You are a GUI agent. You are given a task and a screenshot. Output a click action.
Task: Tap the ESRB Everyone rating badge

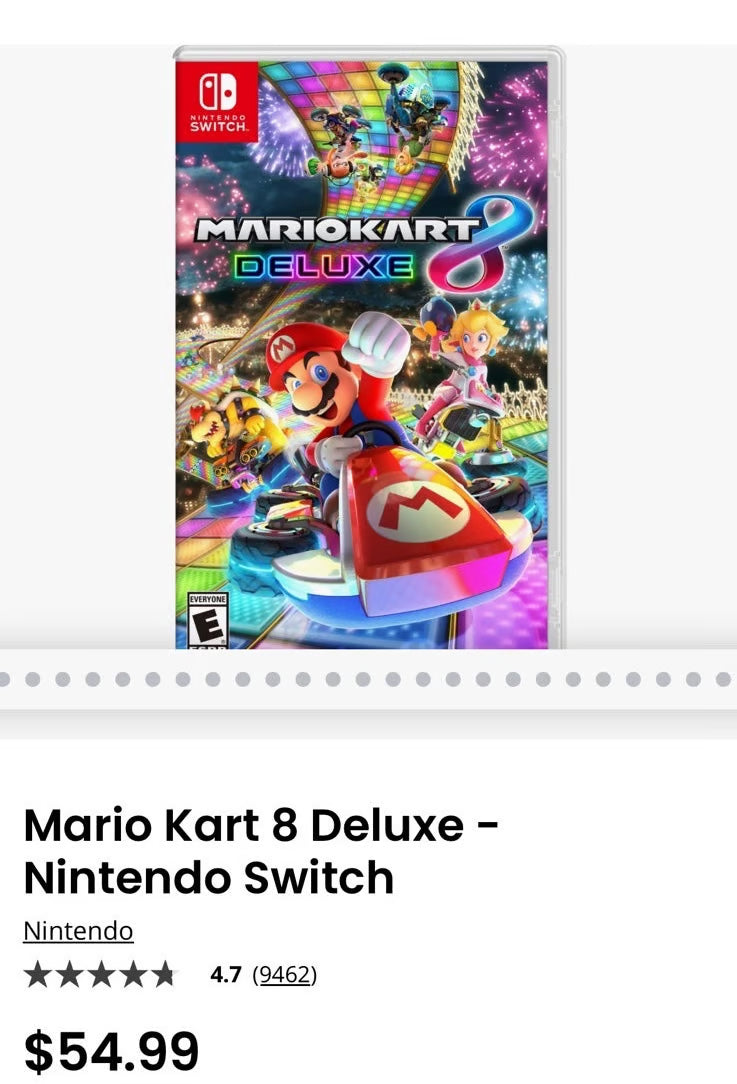click(x=208, y=619)
